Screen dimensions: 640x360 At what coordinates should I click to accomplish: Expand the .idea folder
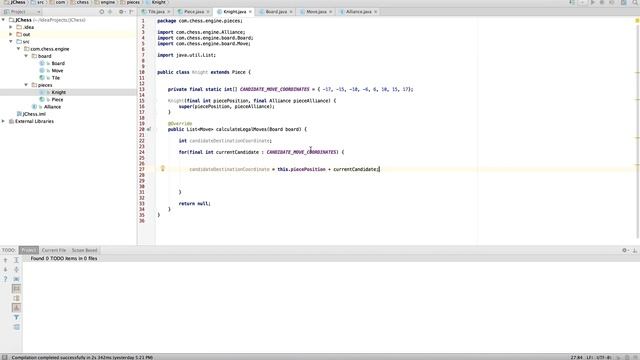coord(11,27)
